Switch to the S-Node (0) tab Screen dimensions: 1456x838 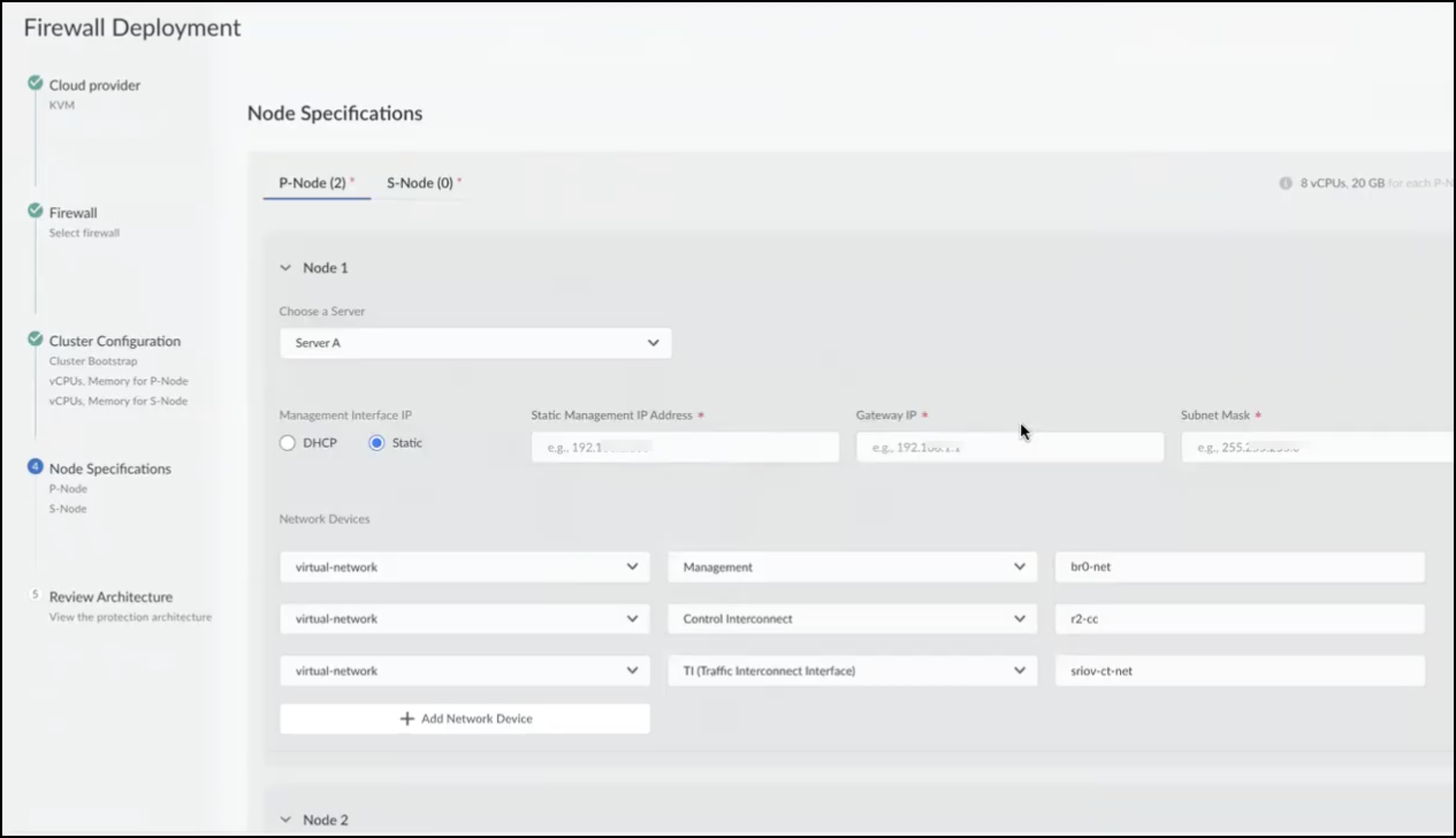coord(420,183)
